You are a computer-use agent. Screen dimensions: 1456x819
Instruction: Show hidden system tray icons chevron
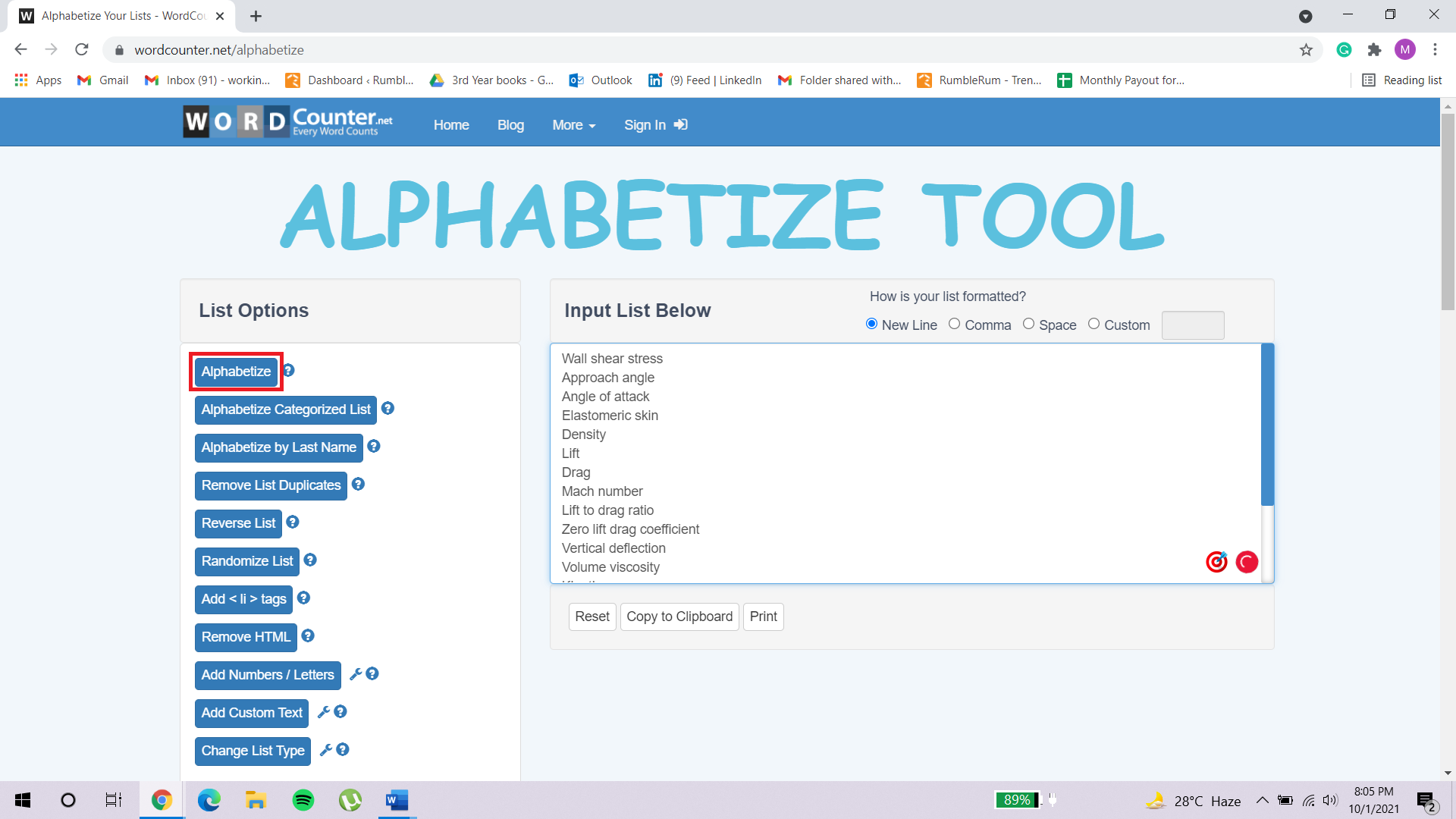coord(1263,800)
